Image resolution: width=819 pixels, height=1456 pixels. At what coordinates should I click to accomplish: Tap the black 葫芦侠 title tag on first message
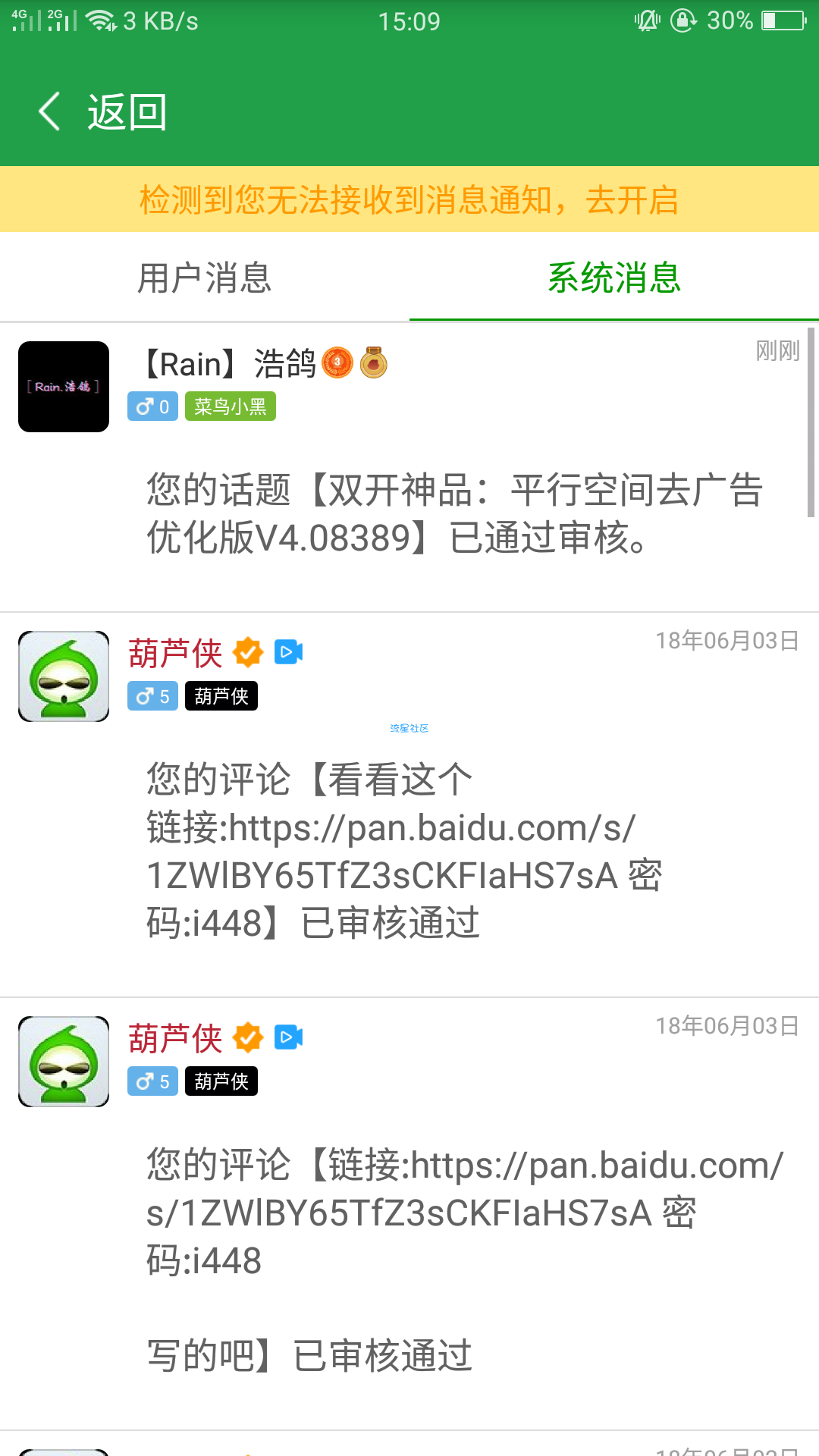[221, 696]
